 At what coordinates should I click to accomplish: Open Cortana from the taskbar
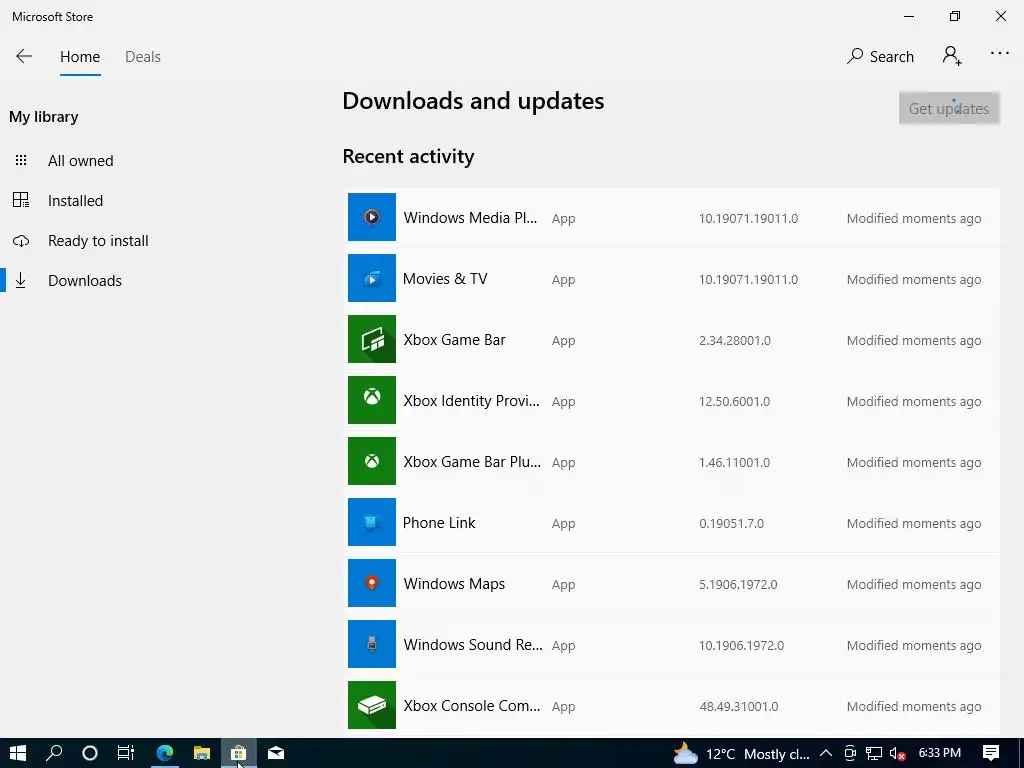[x=90, y=753]
